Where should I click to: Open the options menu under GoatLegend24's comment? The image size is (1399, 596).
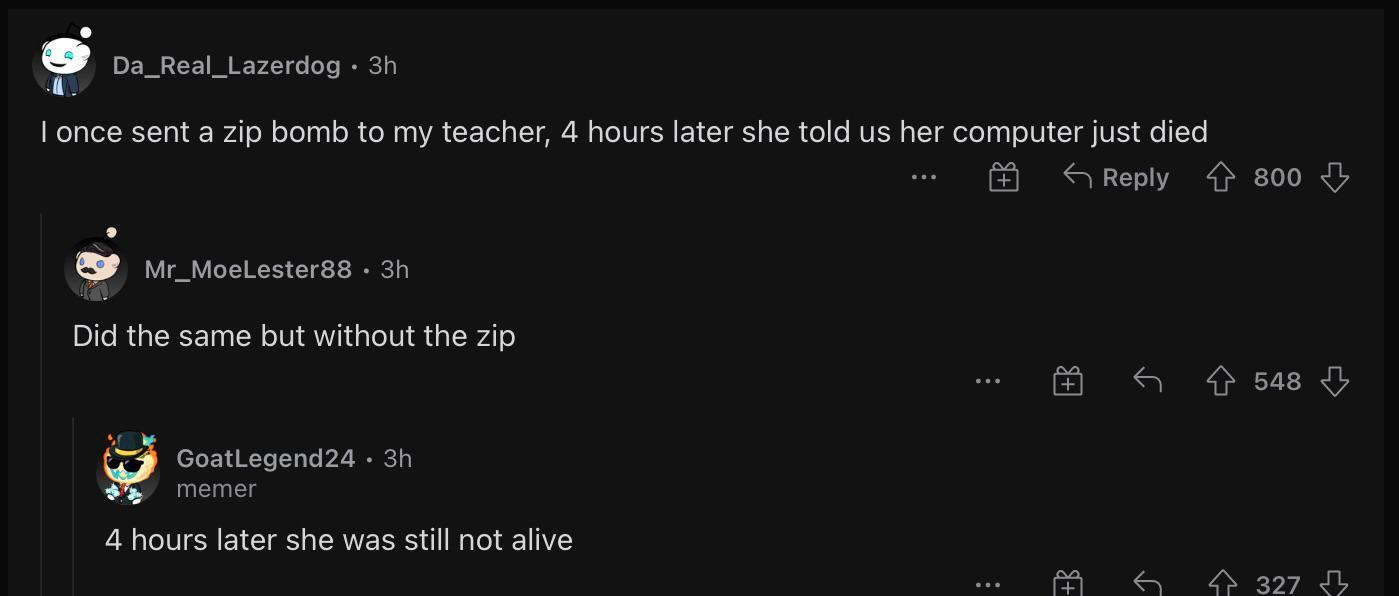pos(988,582)
